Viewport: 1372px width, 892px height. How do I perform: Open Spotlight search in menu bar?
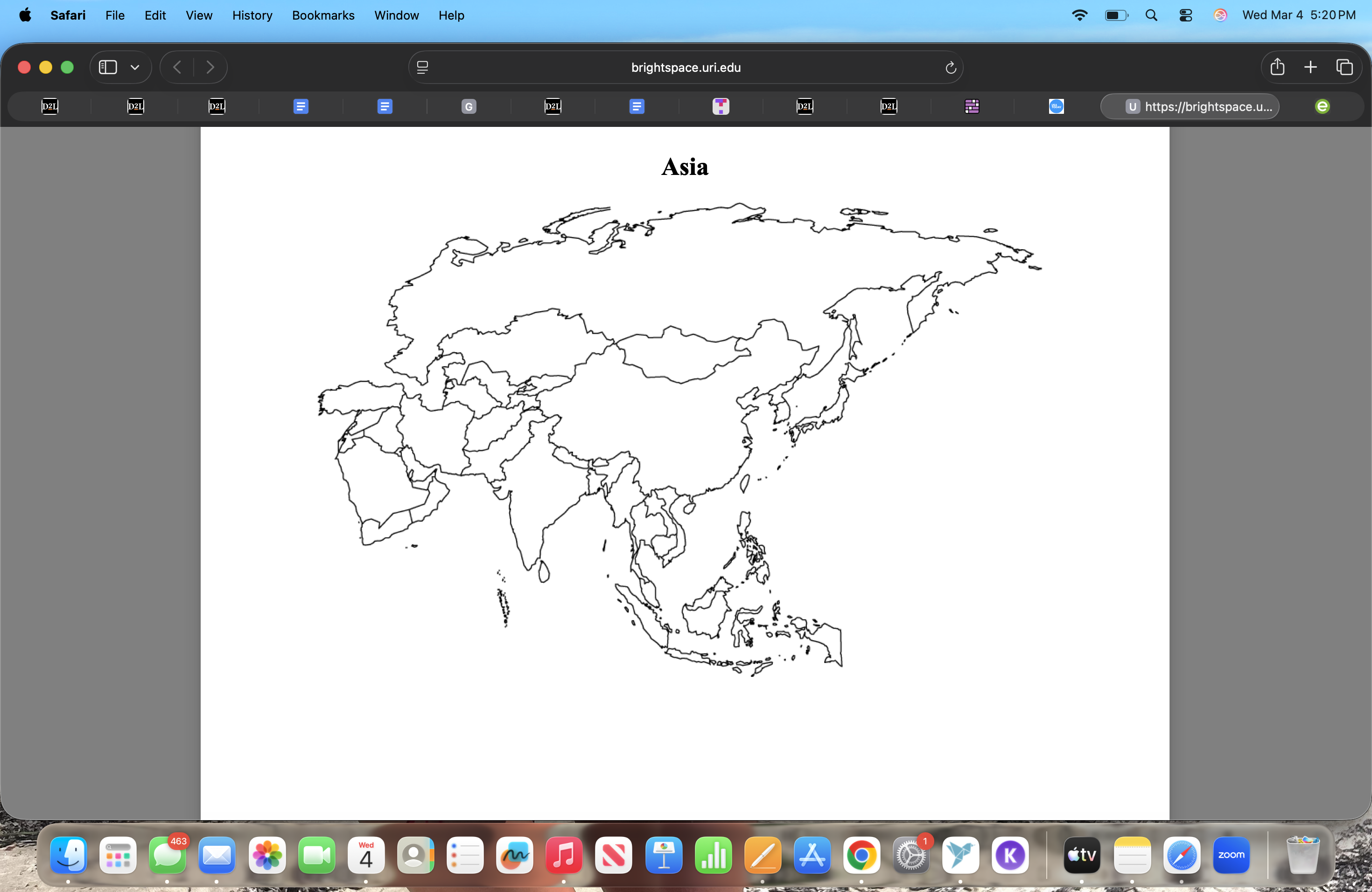point(1151,15)
